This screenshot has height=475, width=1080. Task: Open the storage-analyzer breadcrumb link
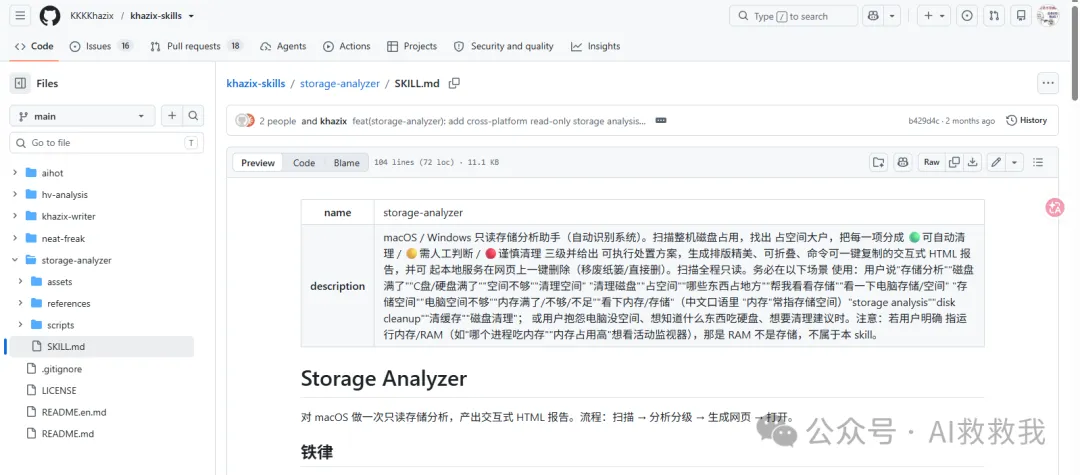340,83
